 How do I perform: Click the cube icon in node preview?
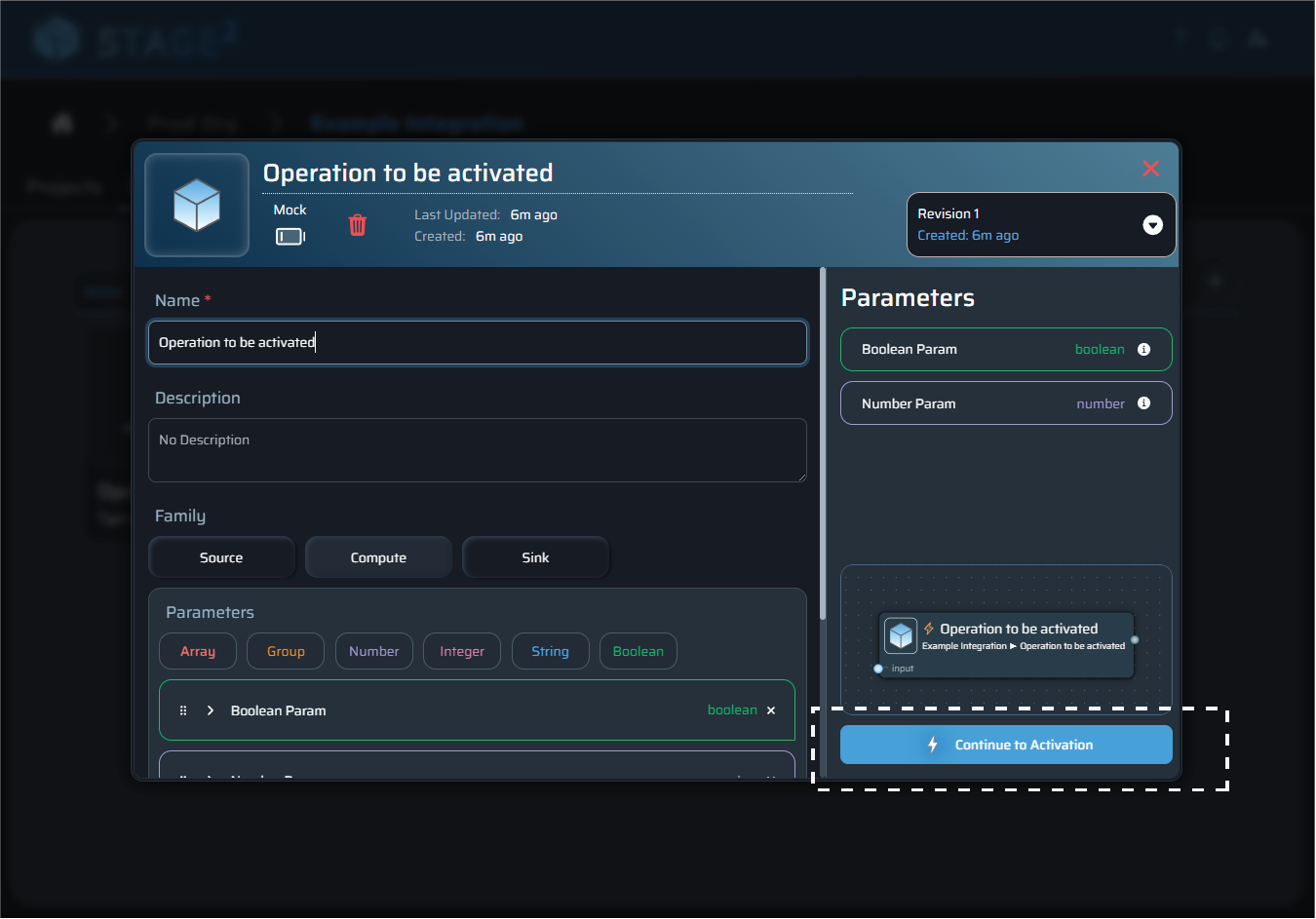tap(901, 636)
